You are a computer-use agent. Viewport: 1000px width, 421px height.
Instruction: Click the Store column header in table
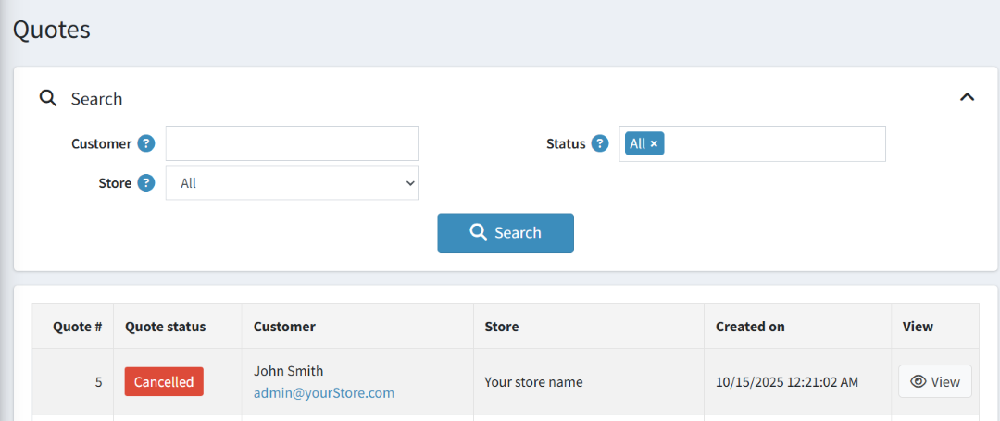point(502,327)
